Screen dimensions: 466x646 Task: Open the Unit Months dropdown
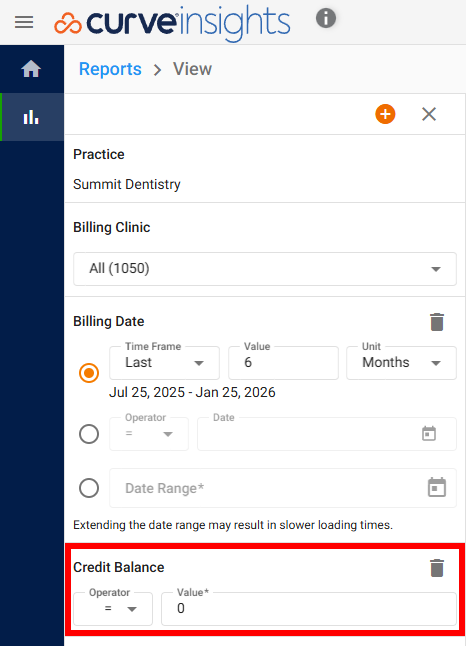click(401, 363)
